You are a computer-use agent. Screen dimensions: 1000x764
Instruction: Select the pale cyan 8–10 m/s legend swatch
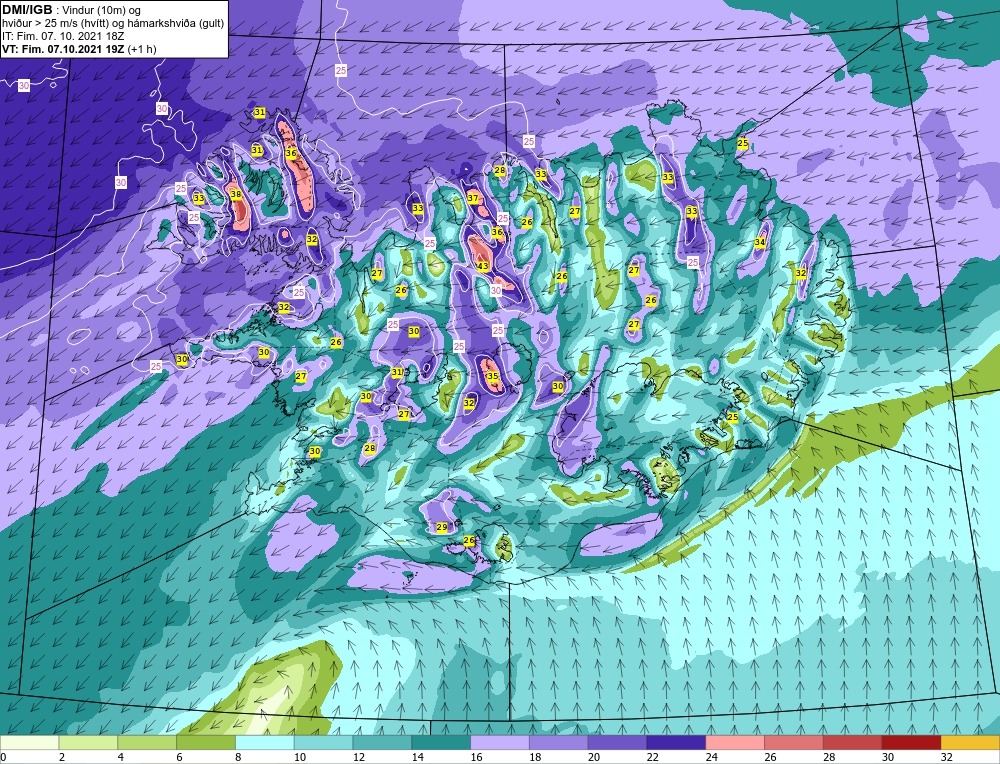(265, 742)
